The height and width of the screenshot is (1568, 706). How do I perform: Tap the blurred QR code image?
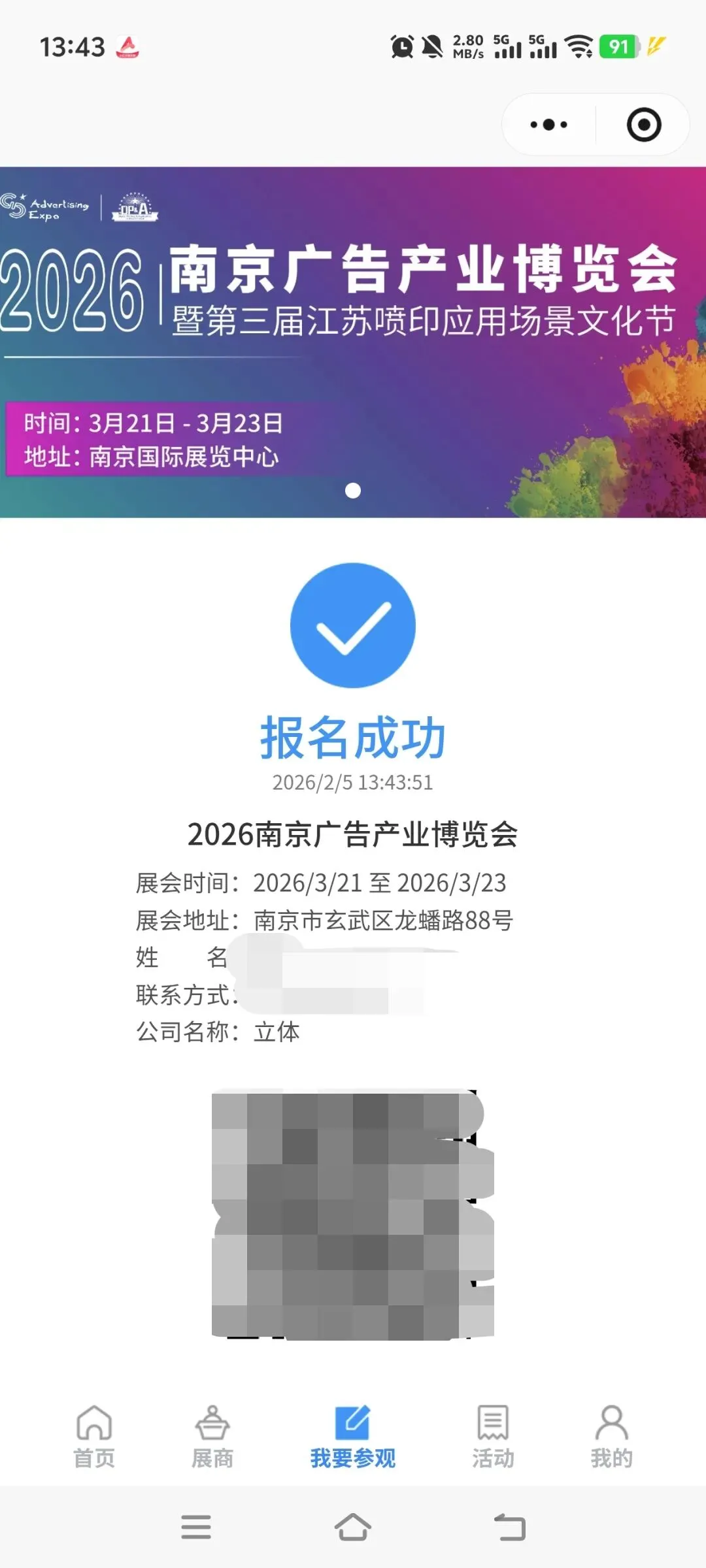click(x=353, y=1215)
